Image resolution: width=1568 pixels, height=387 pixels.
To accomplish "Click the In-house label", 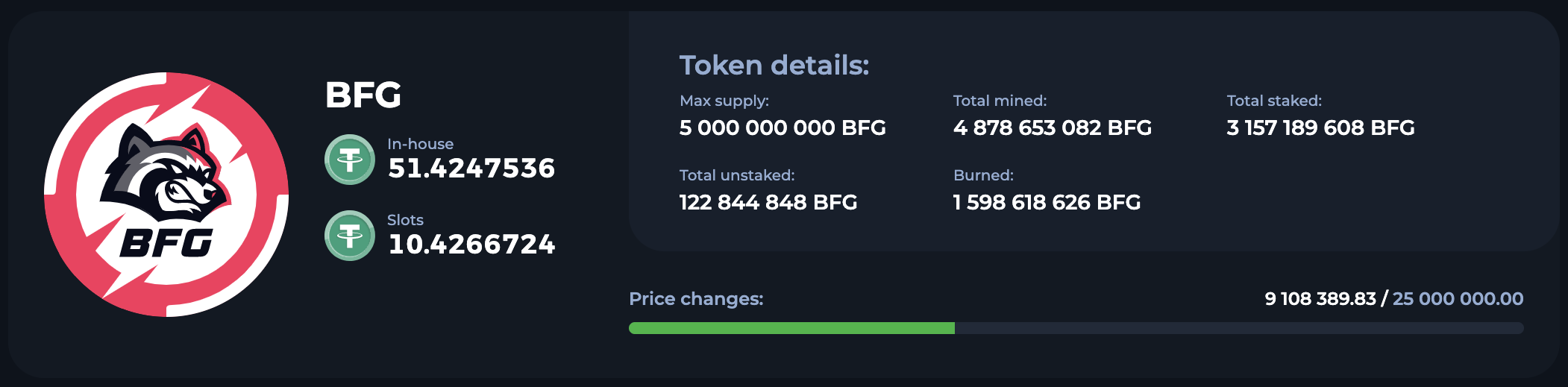I will tap(420, 144).
